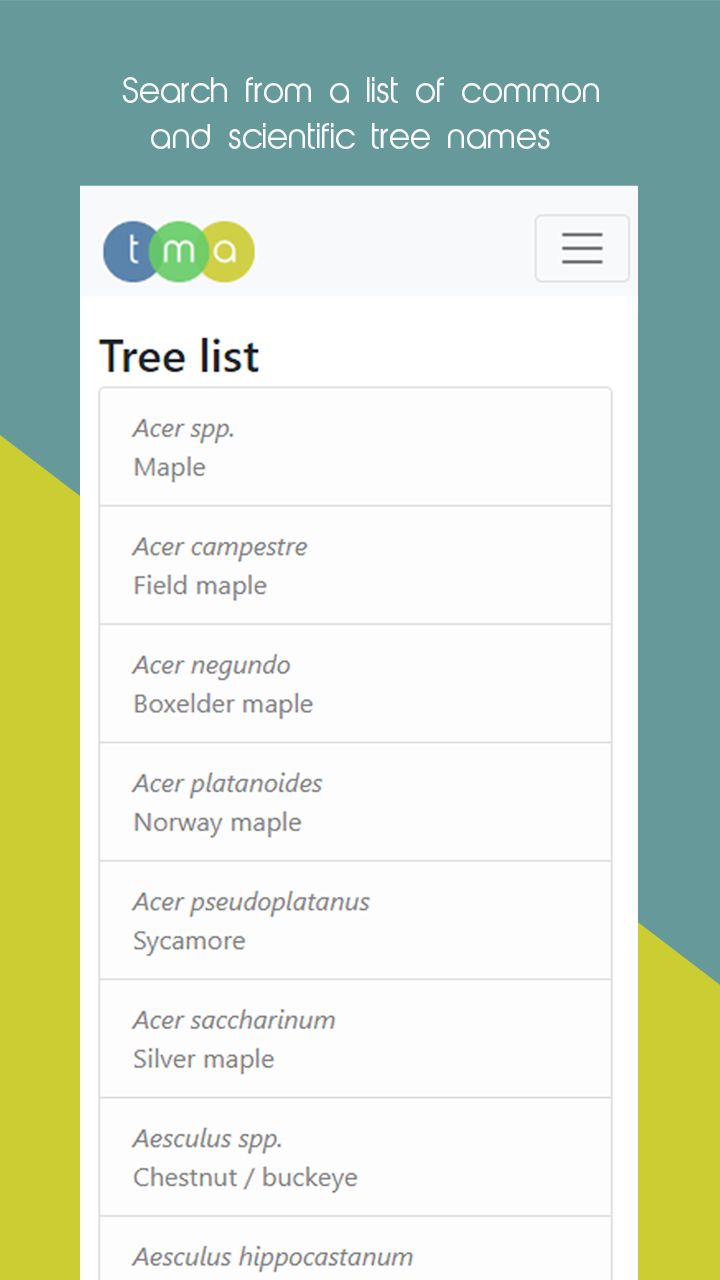Choose the Boxelder maple entry
The width and height of the screenshot is (720, 1280).
tap(355, 684)
